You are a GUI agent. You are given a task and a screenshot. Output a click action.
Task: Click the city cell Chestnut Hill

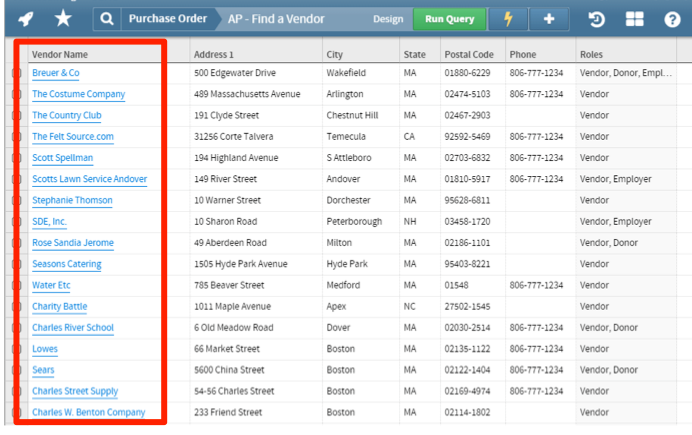tap(352, 115)
